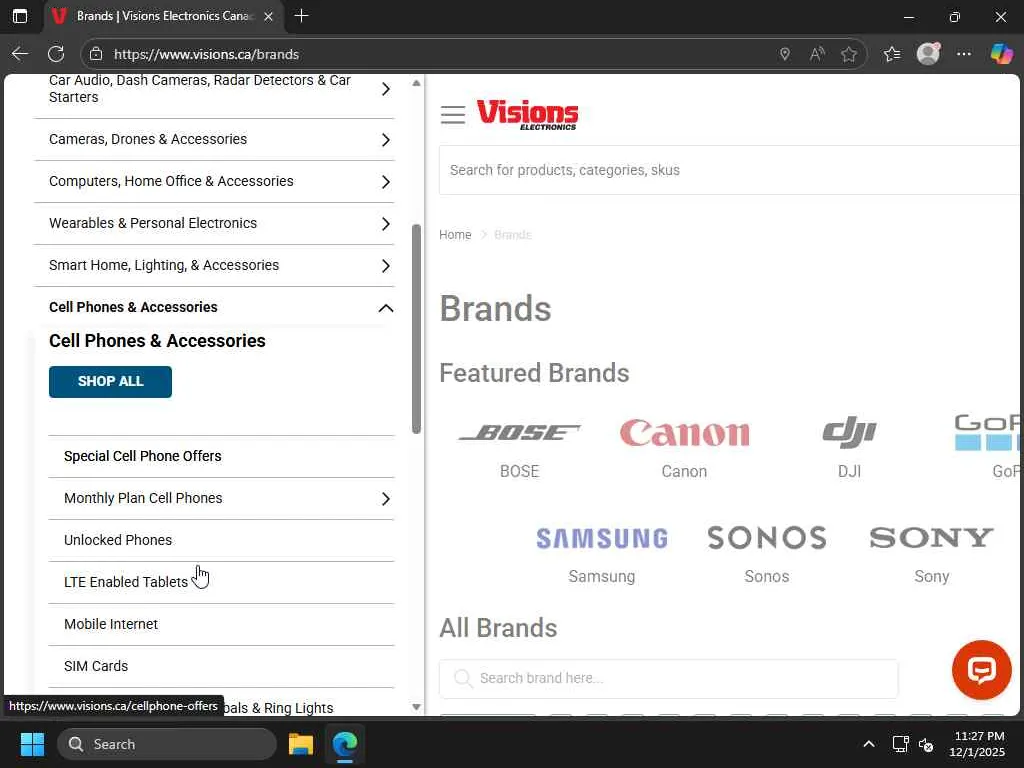This screenshot has width=1024, height=768.
Task: Open the Samsung featured brand logo
Action: coord(601,538)
